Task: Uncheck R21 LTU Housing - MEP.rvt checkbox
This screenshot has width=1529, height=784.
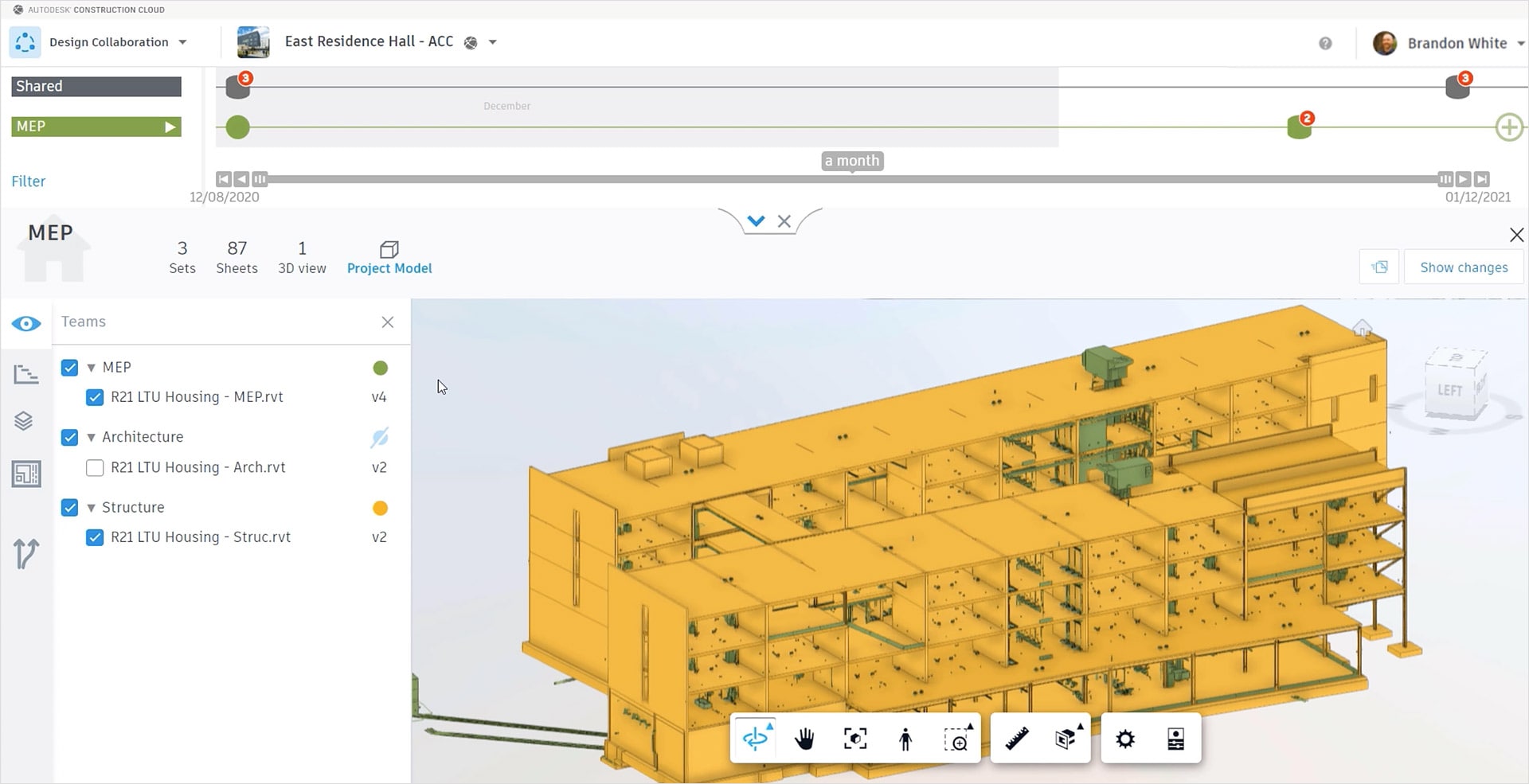Action: point(95,397)
